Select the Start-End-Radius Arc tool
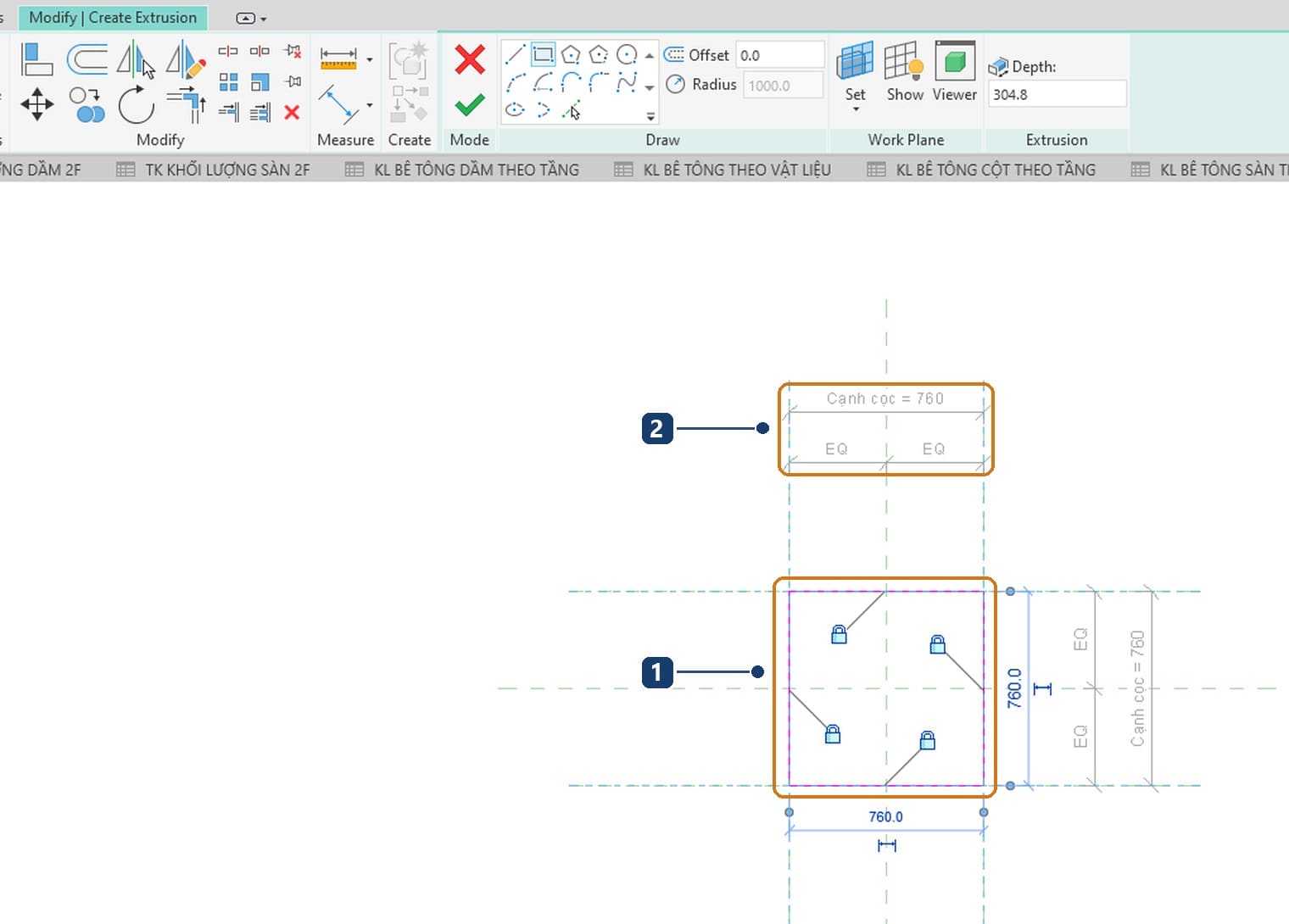 (x=515, y=82)
